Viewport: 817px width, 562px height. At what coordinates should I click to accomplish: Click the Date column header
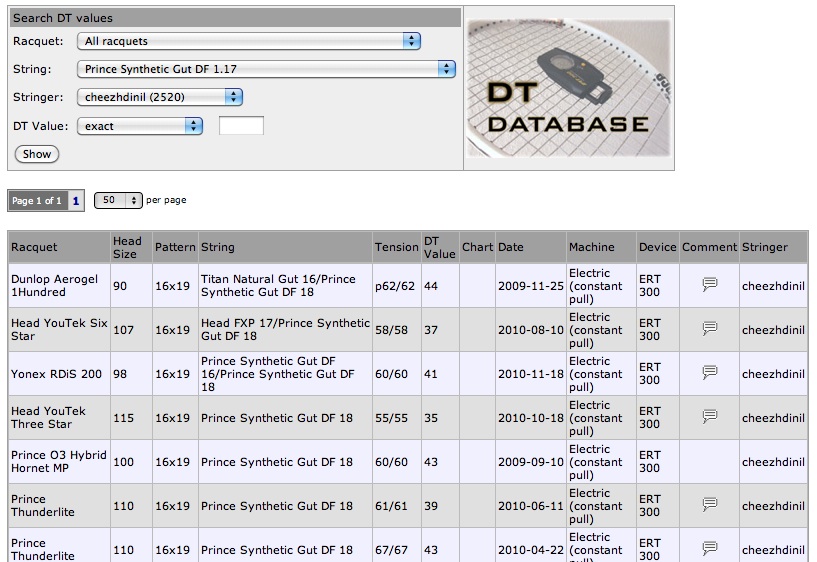click(510, 247)
